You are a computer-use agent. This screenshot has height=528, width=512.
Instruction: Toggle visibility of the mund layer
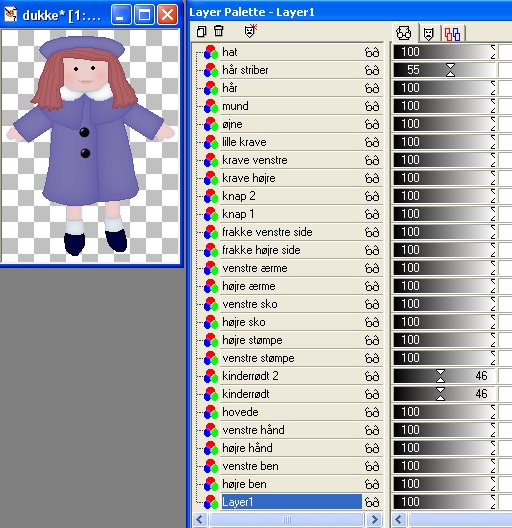click(372, 106)
